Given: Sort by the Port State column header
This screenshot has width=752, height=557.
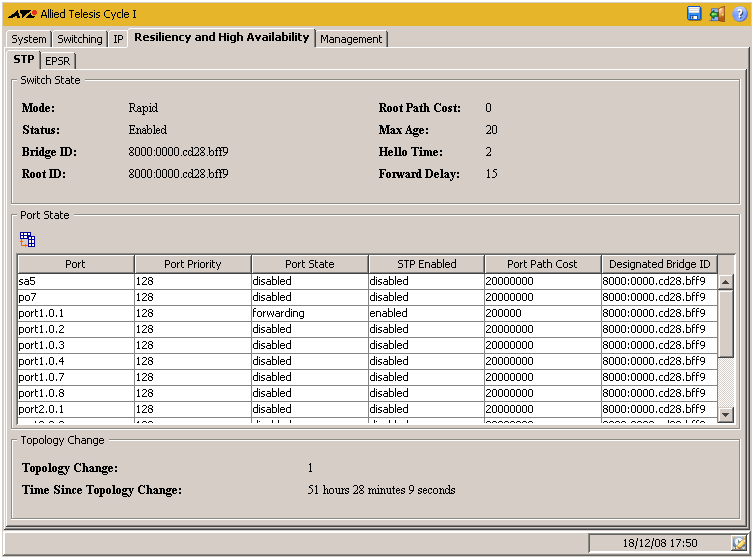Looking at the screenshot, I should (309, 264).
